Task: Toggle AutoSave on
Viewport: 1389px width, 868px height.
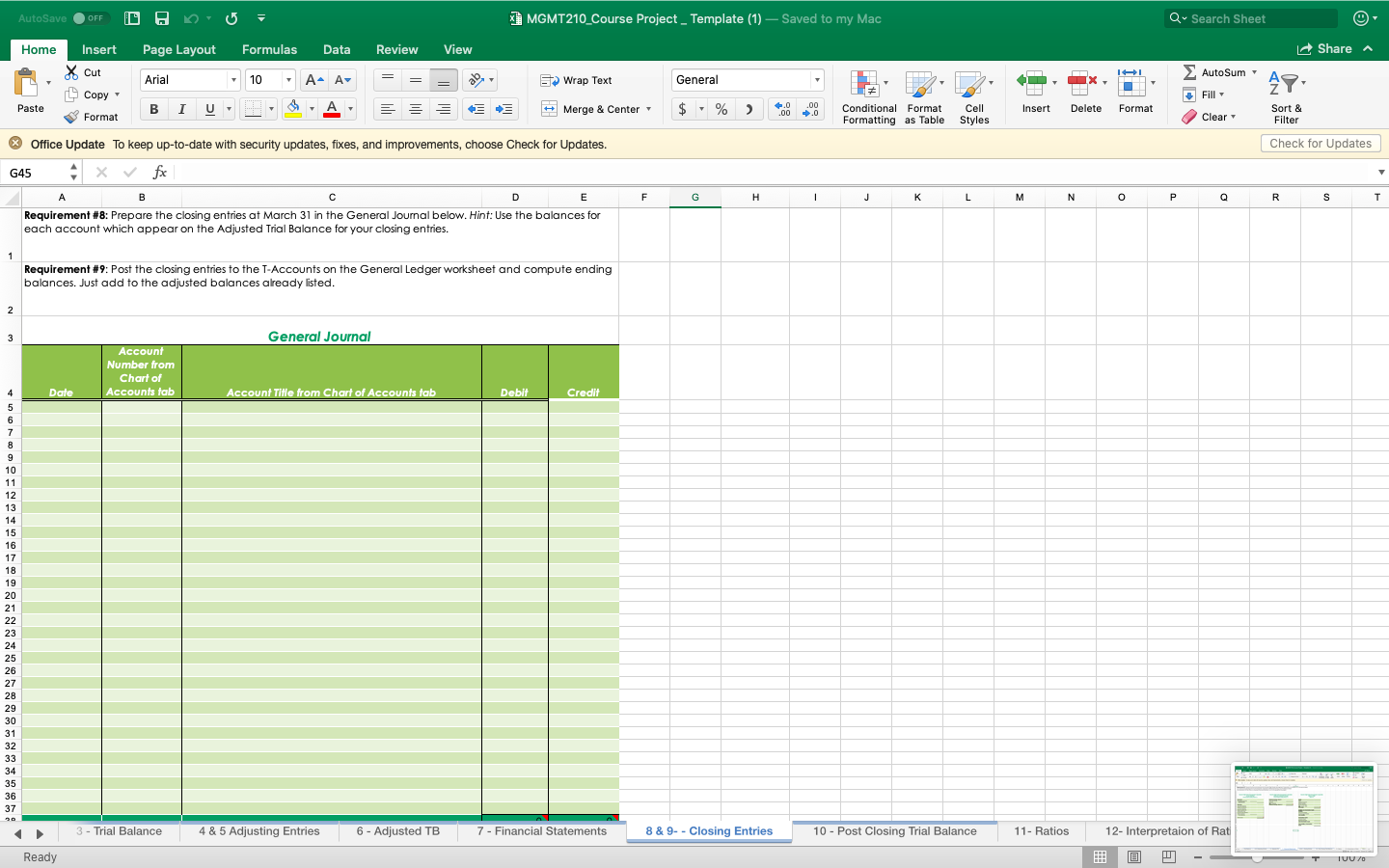Action: click(90, 17)
